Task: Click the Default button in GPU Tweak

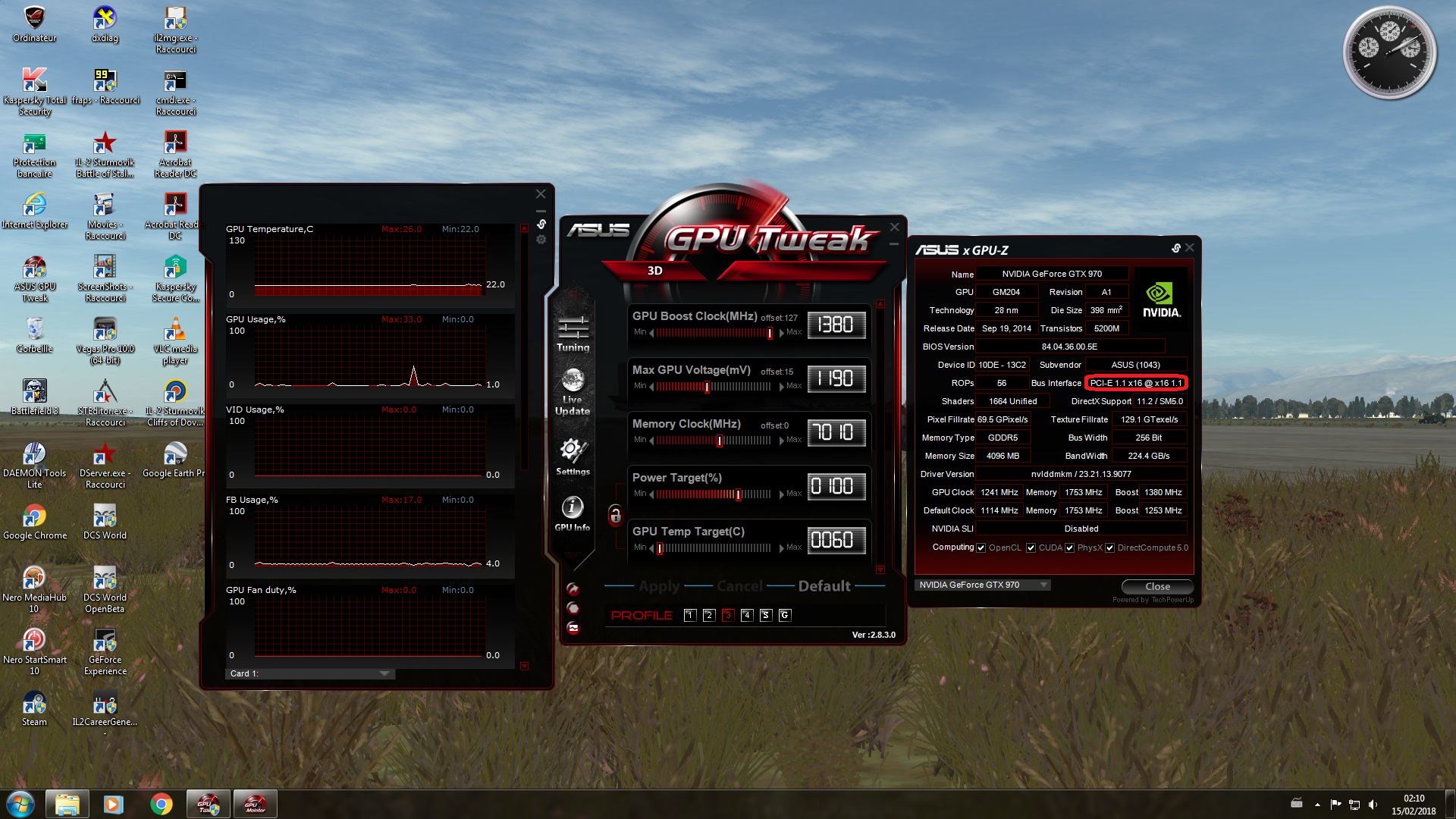Action: 824,586
